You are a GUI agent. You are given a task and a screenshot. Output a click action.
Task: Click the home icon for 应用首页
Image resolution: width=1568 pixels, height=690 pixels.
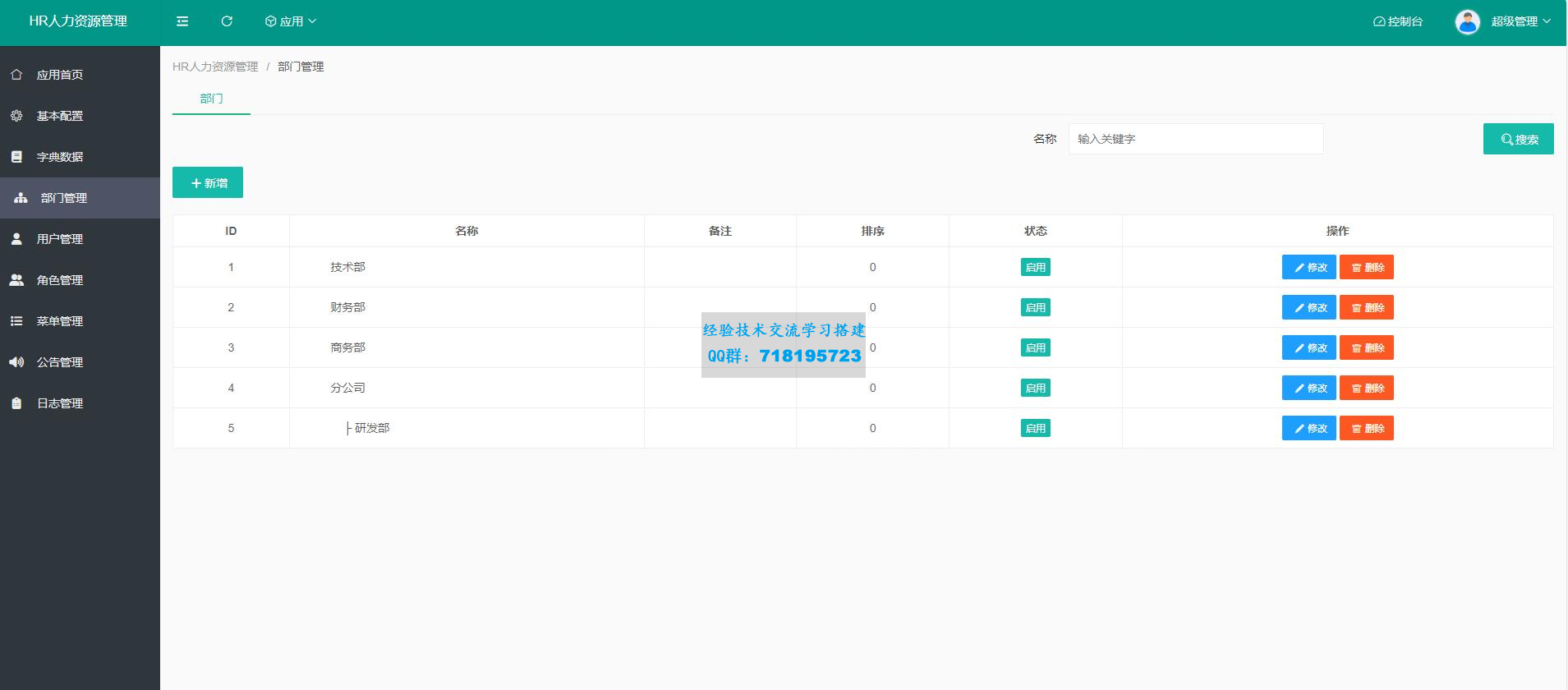16,75
